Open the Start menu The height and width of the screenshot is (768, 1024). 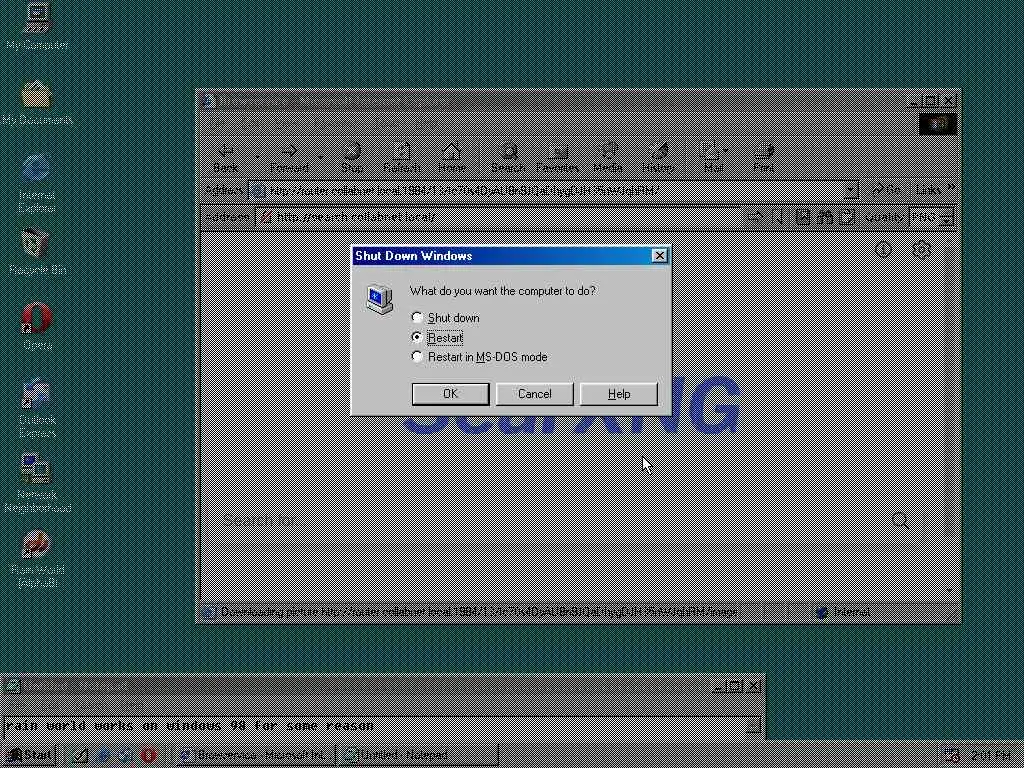pyautogui.click(x=30, y=755)
